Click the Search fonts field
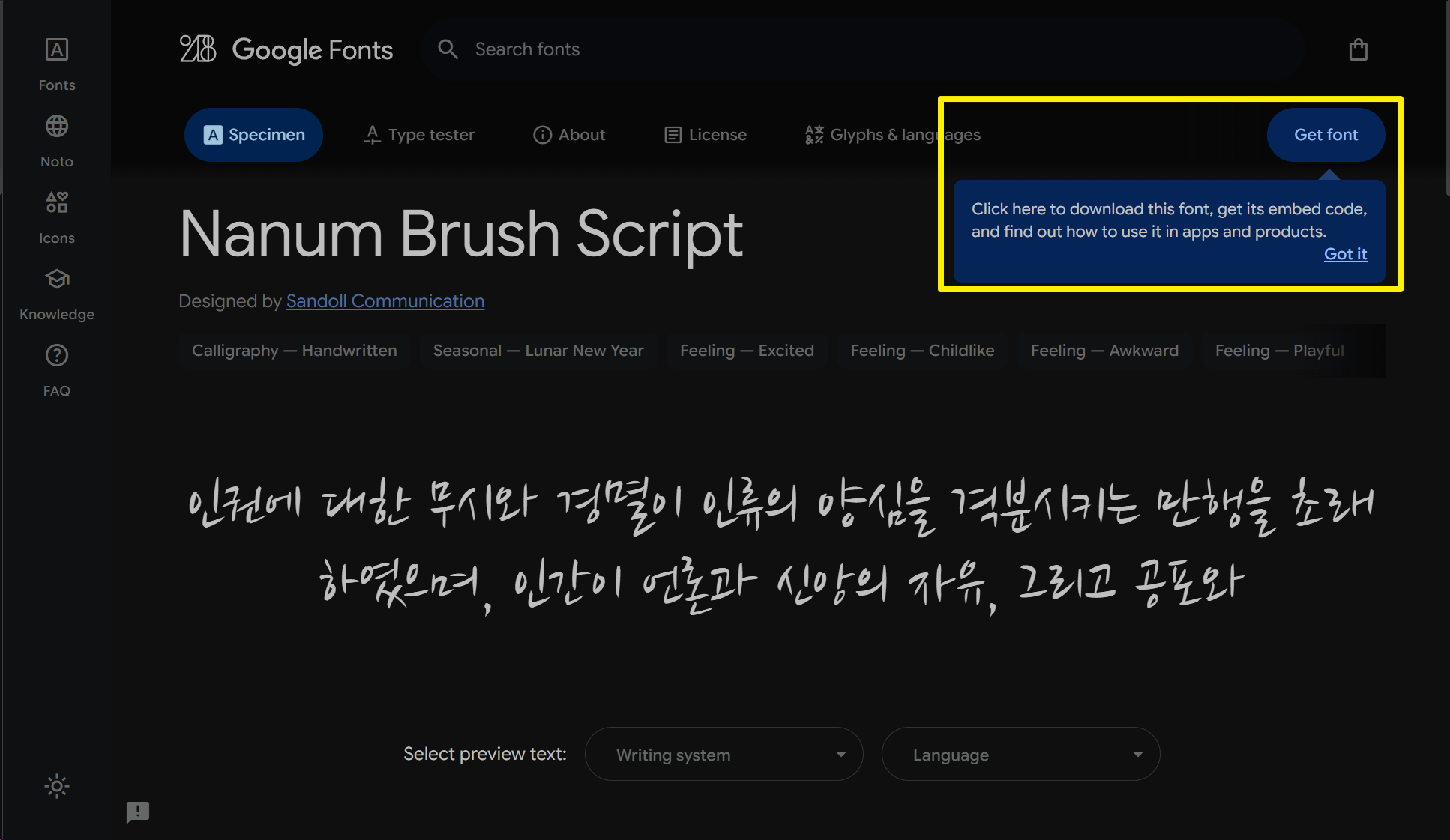Image resolution: width=1450 pixels, height=840 pixels. 862,49
